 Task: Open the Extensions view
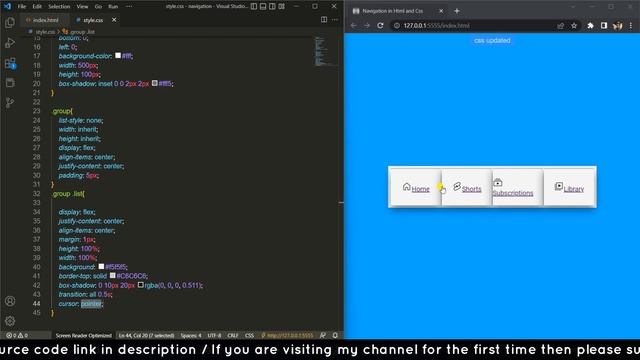coord(10,63)
